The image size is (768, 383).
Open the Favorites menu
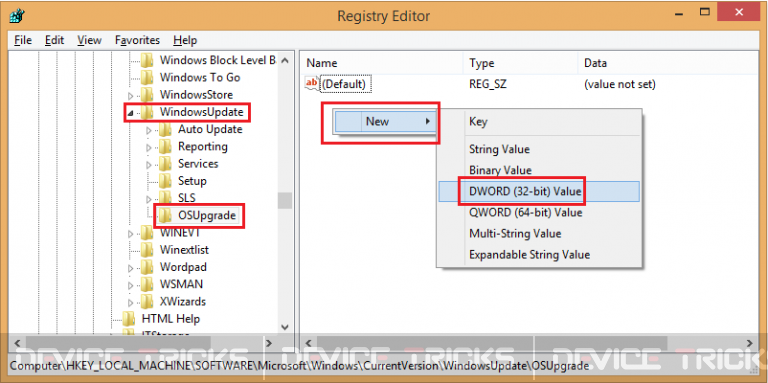point(137,40)
